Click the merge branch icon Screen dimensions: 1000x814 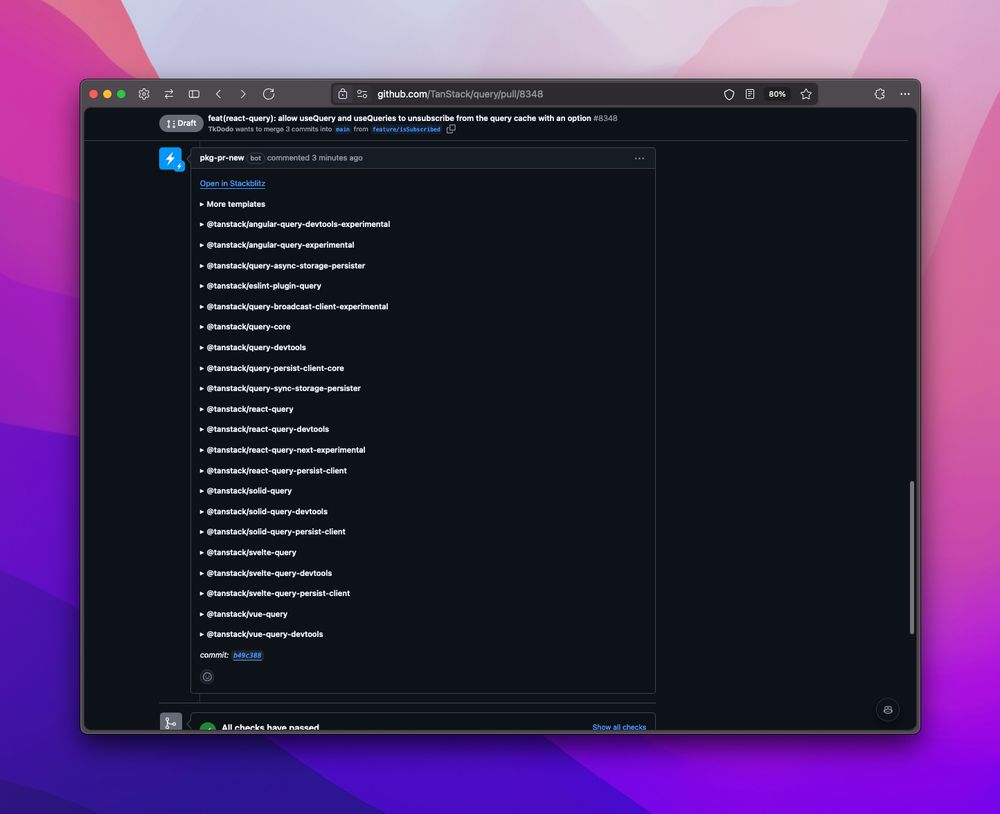(x=170, y=723)
